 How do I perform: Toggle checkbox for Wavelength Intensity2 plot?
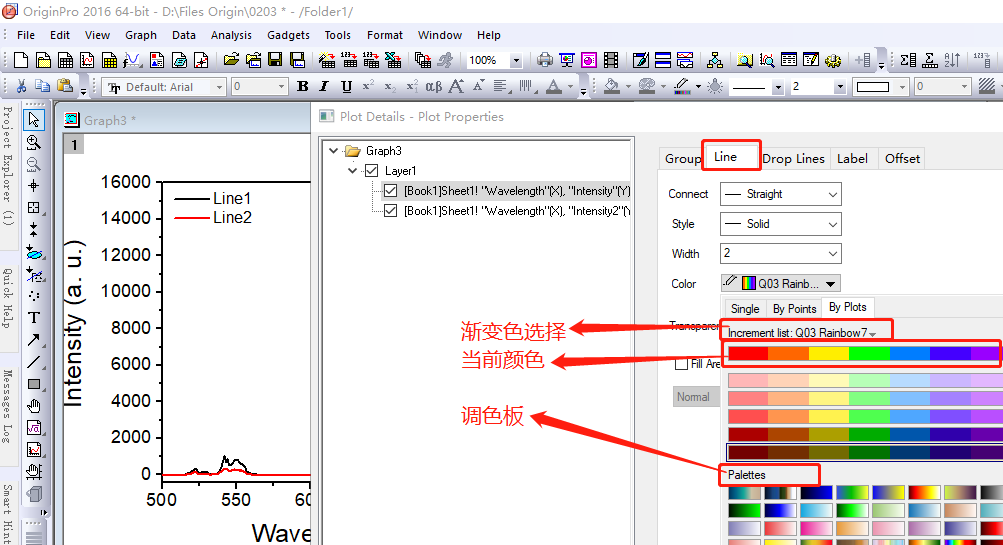[390, 210]
